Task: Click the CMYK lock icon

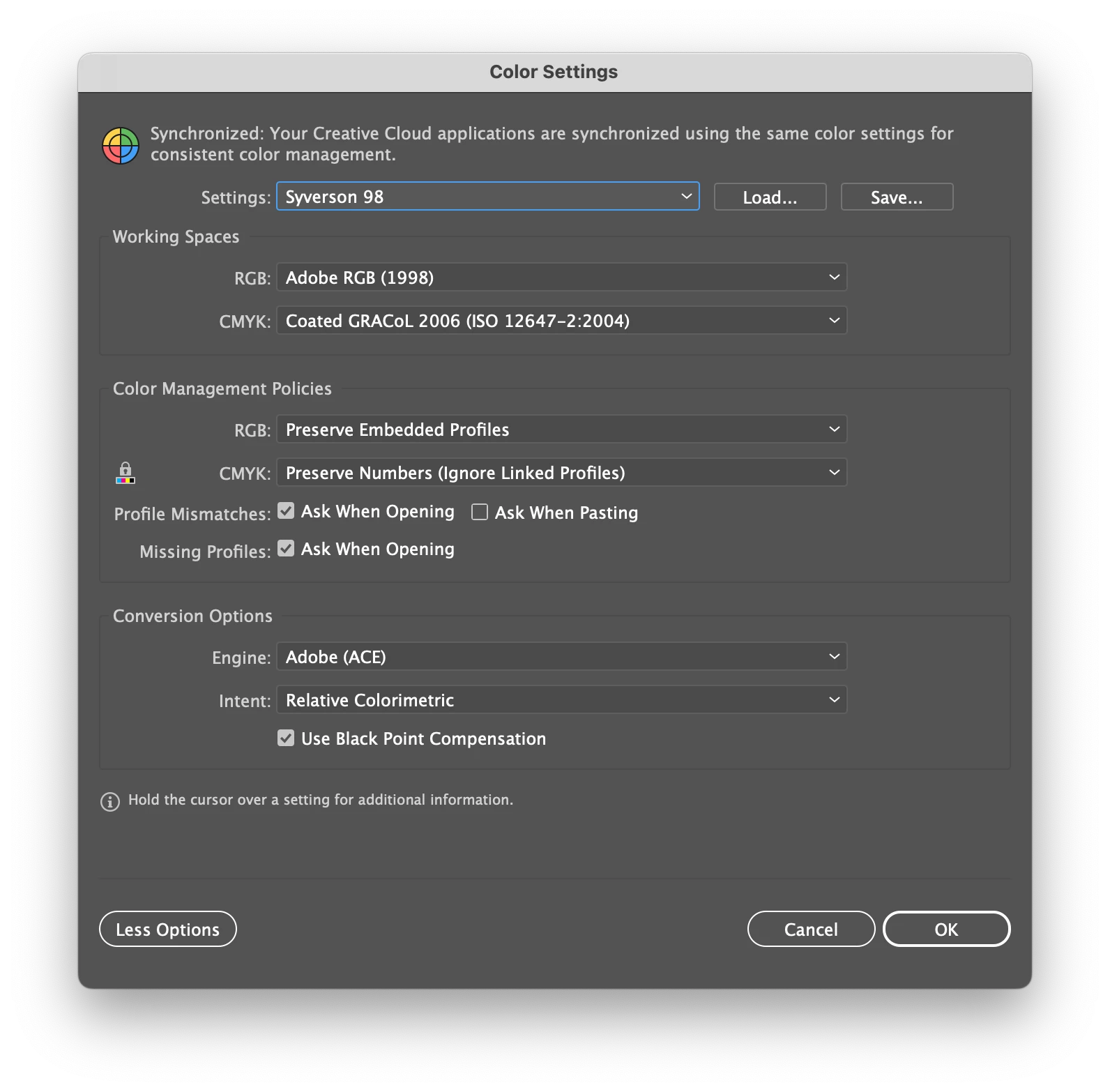Action: pyautogui.click(x=126, y=473)
